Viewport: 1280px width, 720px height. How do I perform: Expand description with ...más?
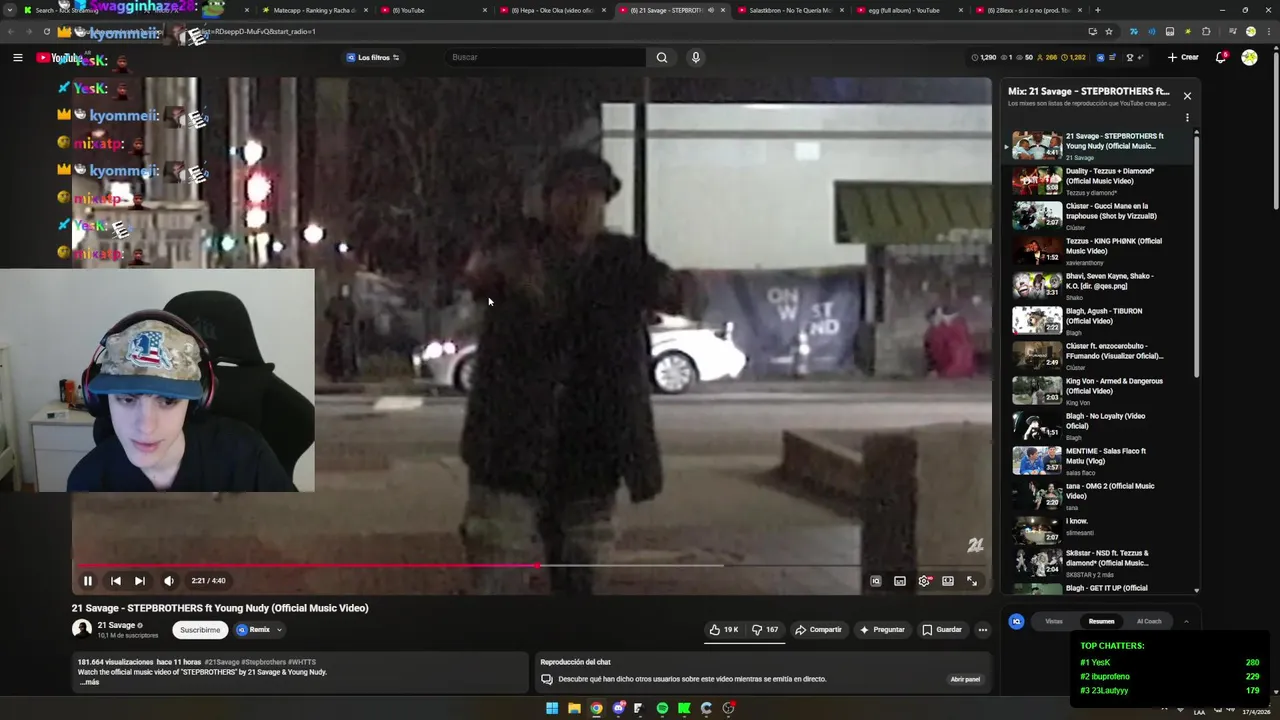coord(90,682)
